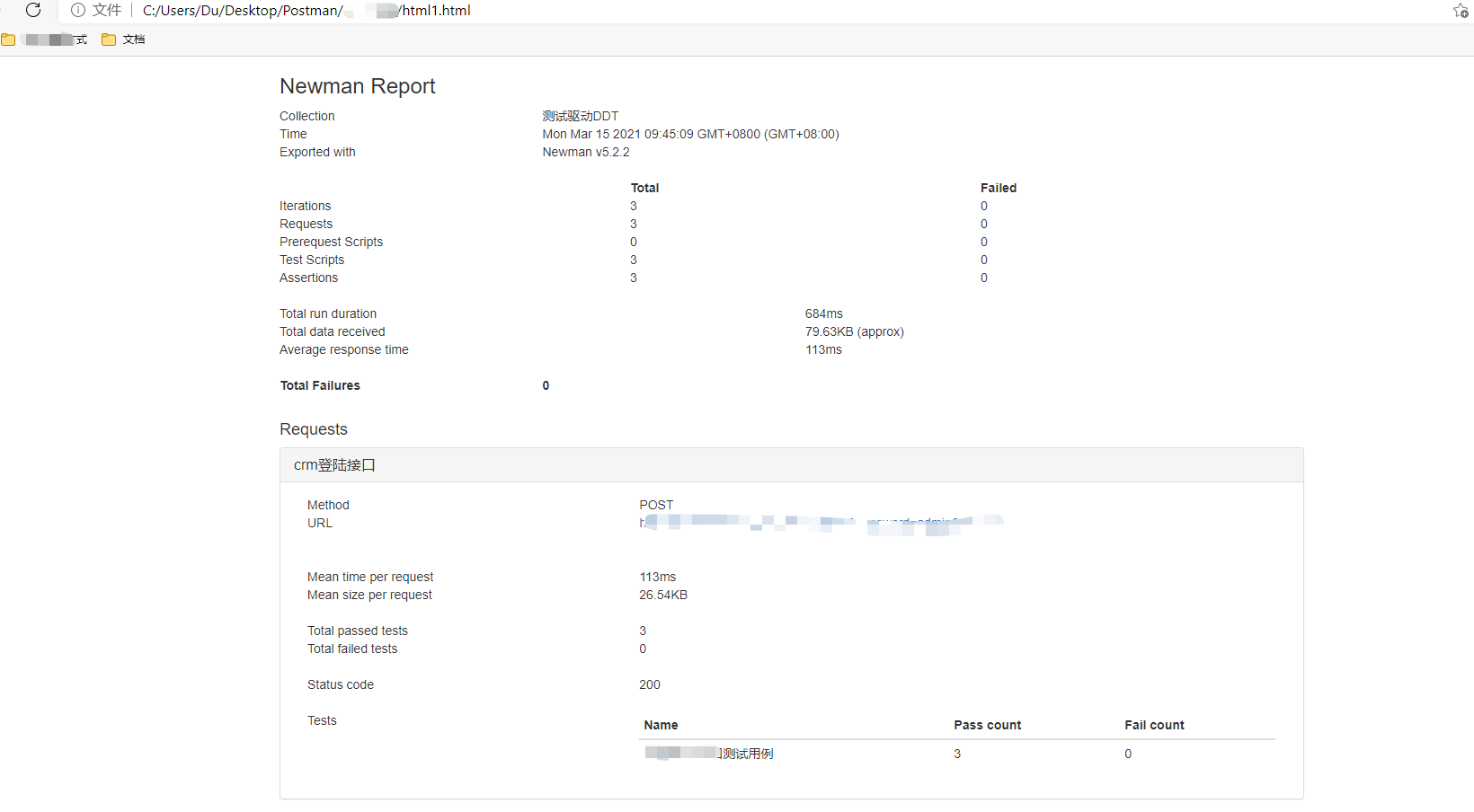This screenshot has height=812, width=1474.
Task: Click the Failed column header
Action: pos(998,188)
